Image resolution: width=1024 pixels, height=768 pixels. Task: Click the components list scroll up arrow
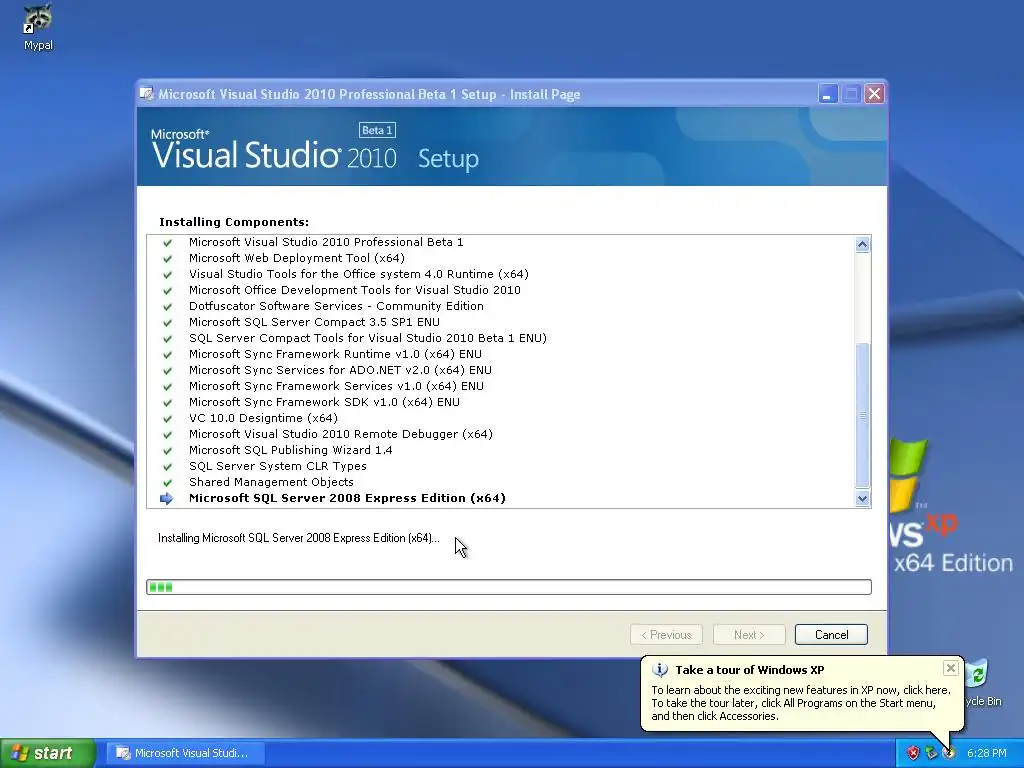coord(862,244)
